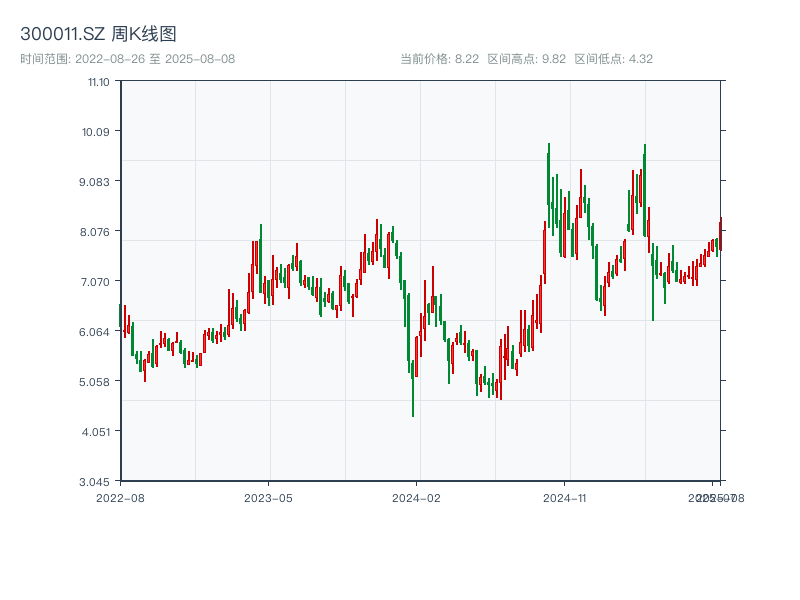Screen dimensions: 800x600
Task: Click the lowest green candle wick near 2024-02
Action: (x=413, y=405)
